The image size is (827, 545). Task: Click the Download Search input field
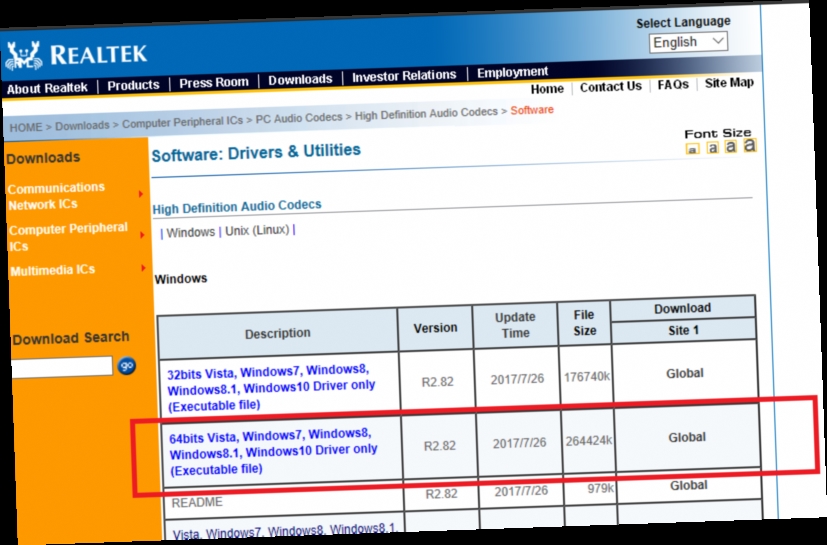pos(62,367)
